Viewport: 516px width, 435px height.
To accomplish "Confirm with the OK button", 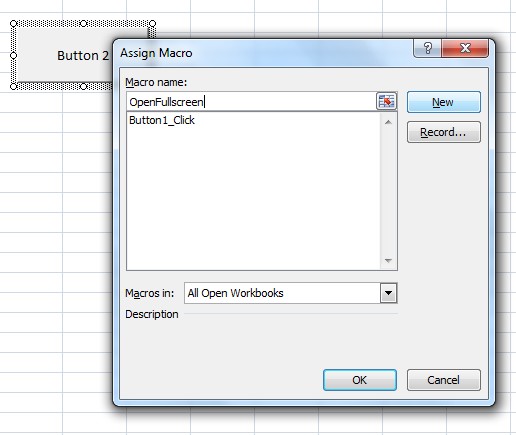I will [360, 380].
